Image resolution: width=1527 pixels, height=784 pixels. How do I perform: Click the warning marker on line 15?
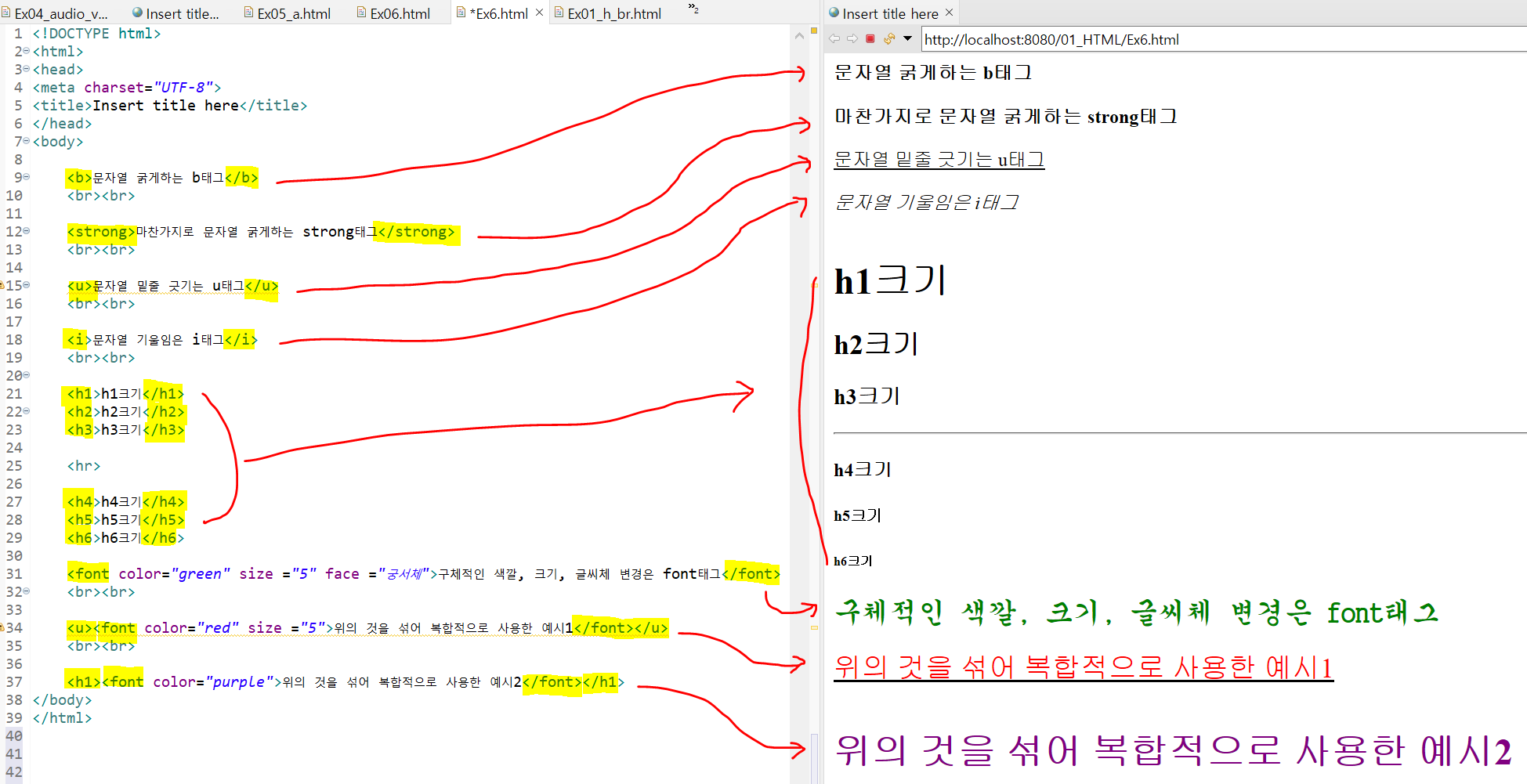click(x=2, y=285)
